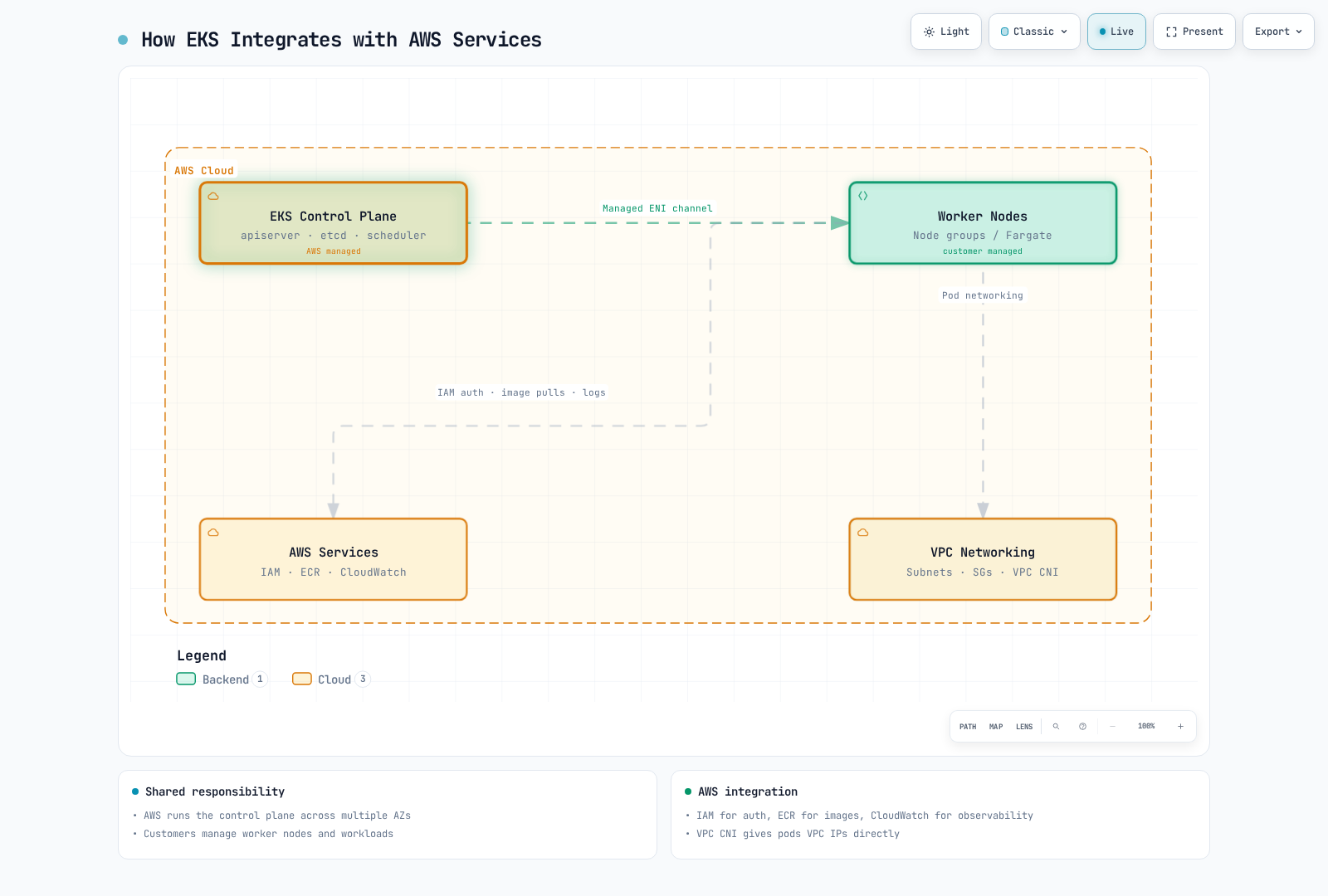Click the cloud icon on AWS Services
Viewport: 1328px width, 896px height.
point(213,533)
